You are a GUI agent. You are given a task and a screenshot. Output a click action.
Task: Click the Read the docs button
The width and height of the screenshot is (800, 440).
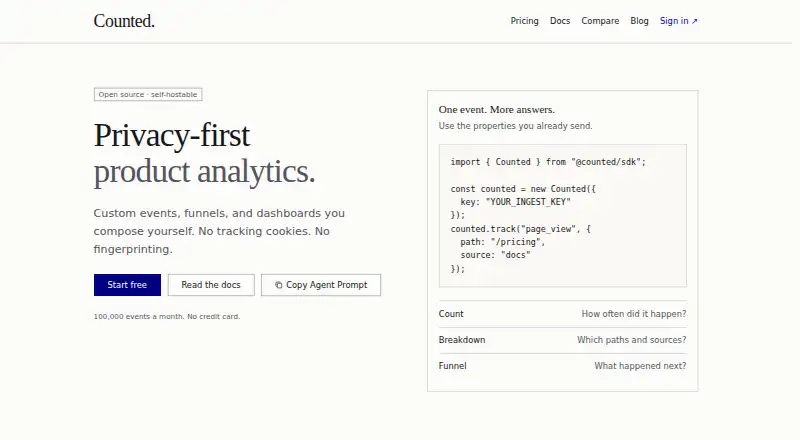click(211, 285)
